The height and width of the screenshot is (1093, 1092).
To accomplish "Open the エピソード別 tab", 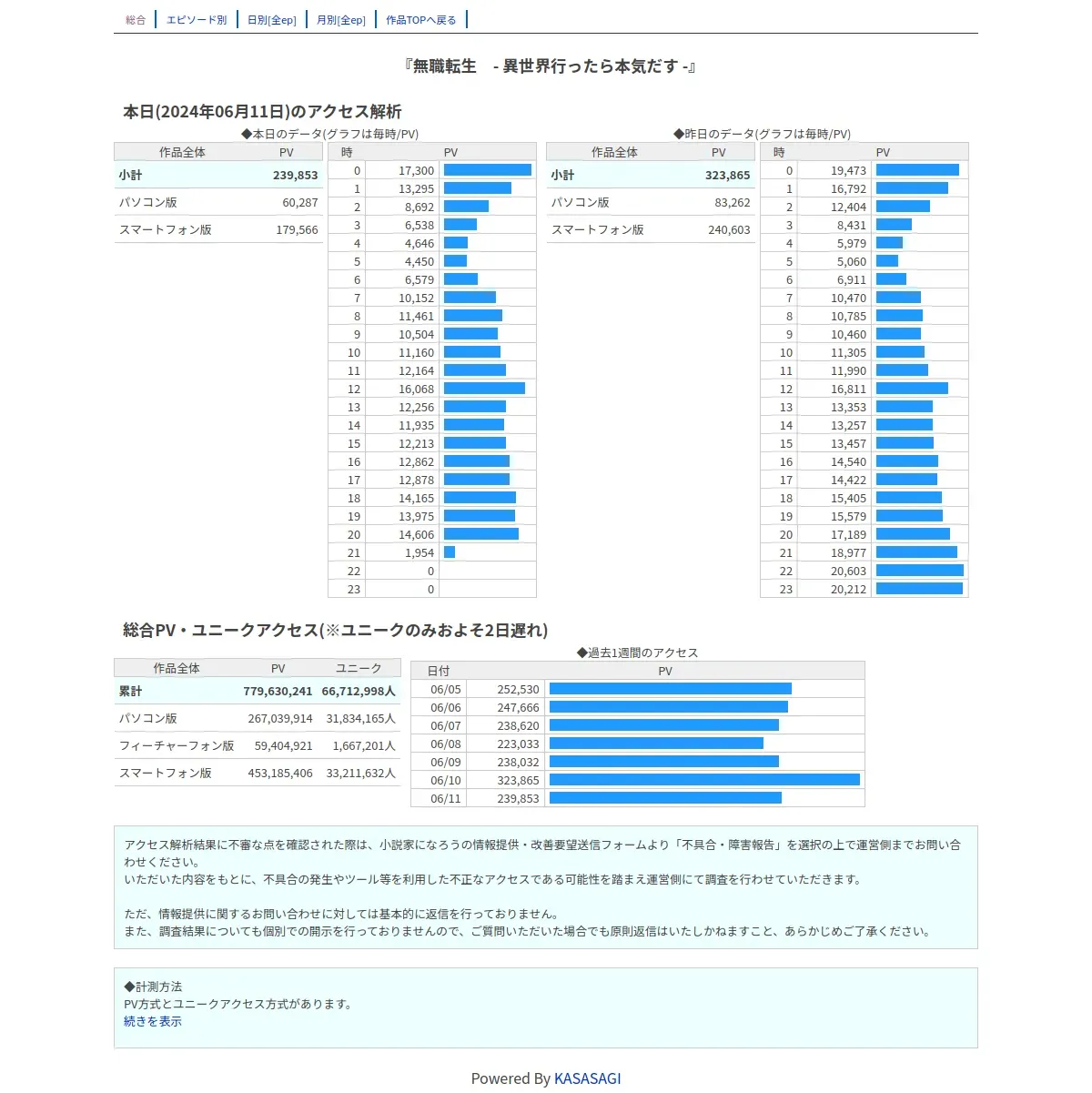I will point(197,20).
